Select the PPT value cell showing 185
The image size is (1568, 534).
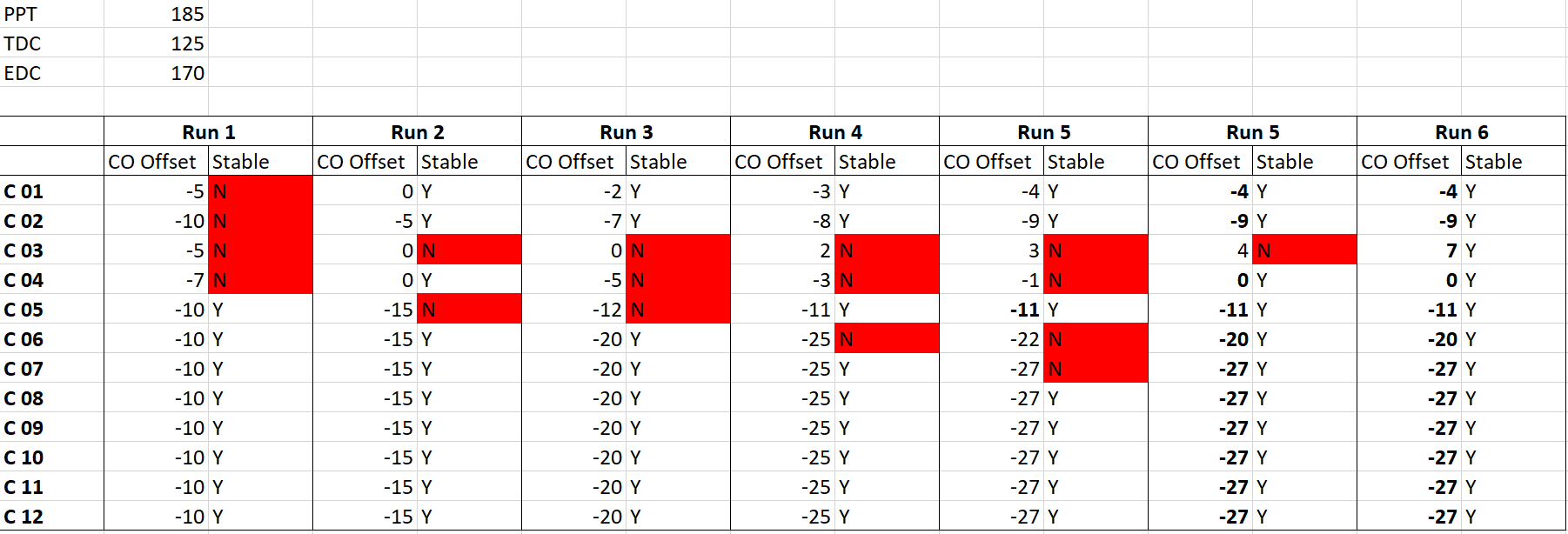pyautogui.click(x=156, y=14)
